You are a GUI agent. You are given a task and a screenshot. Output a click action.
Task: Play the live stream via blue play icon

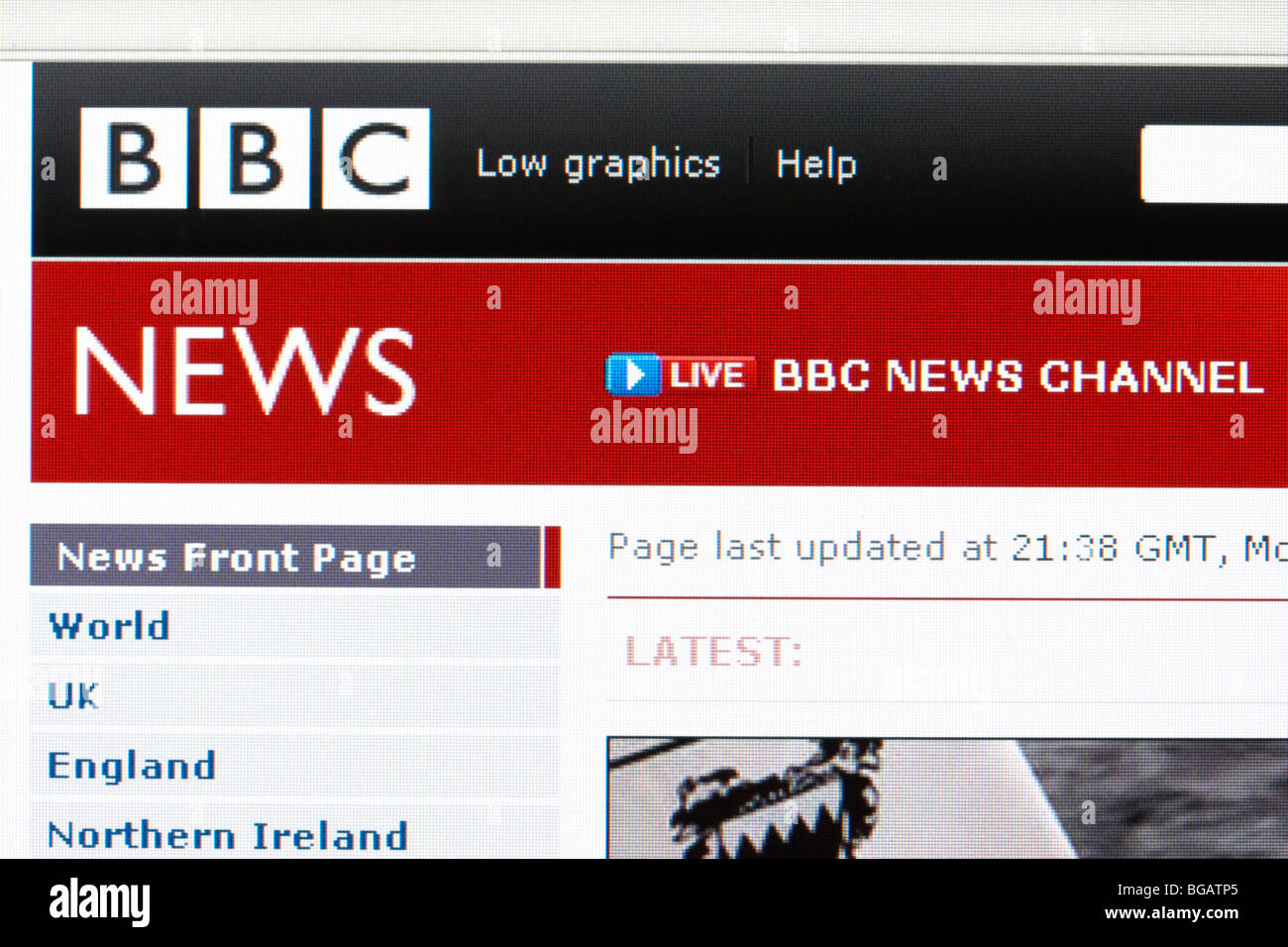632,375
